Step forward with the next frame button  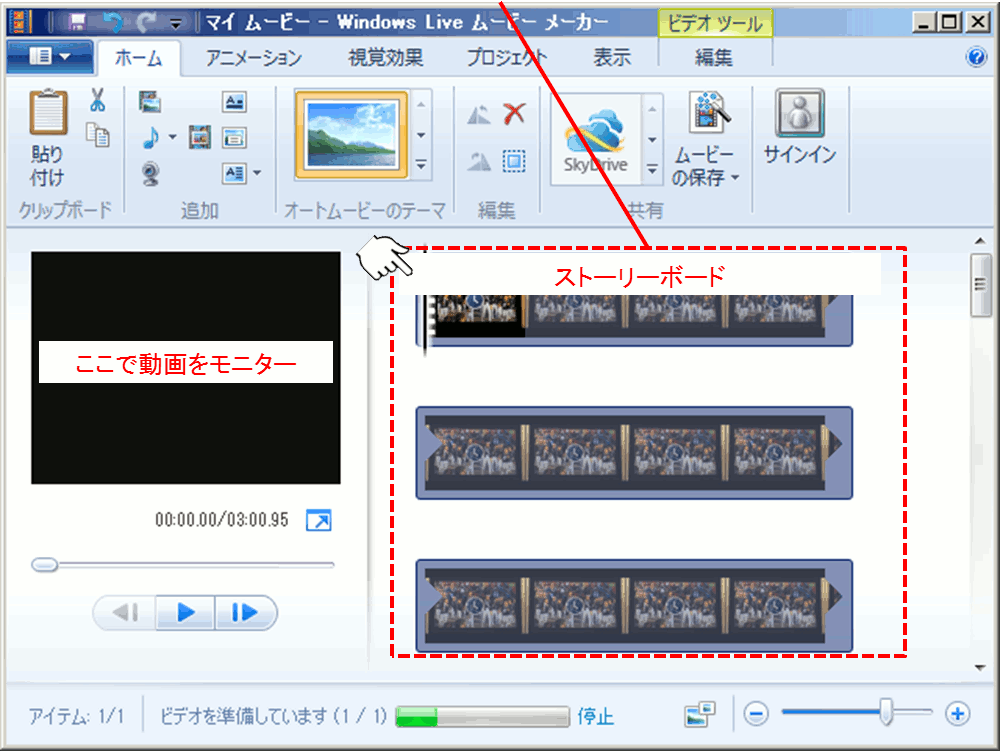coord(244,612)
